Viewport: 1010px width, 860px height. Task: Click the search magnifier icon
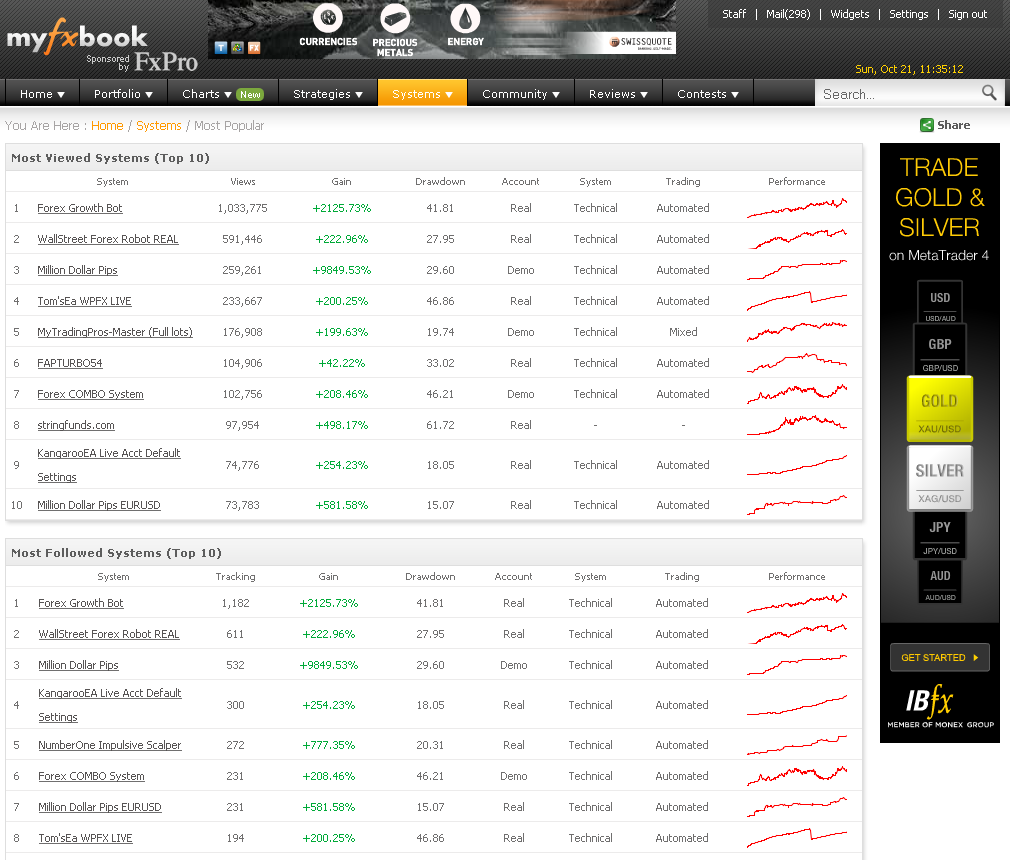pyautogui.click(x=989, y=93)
